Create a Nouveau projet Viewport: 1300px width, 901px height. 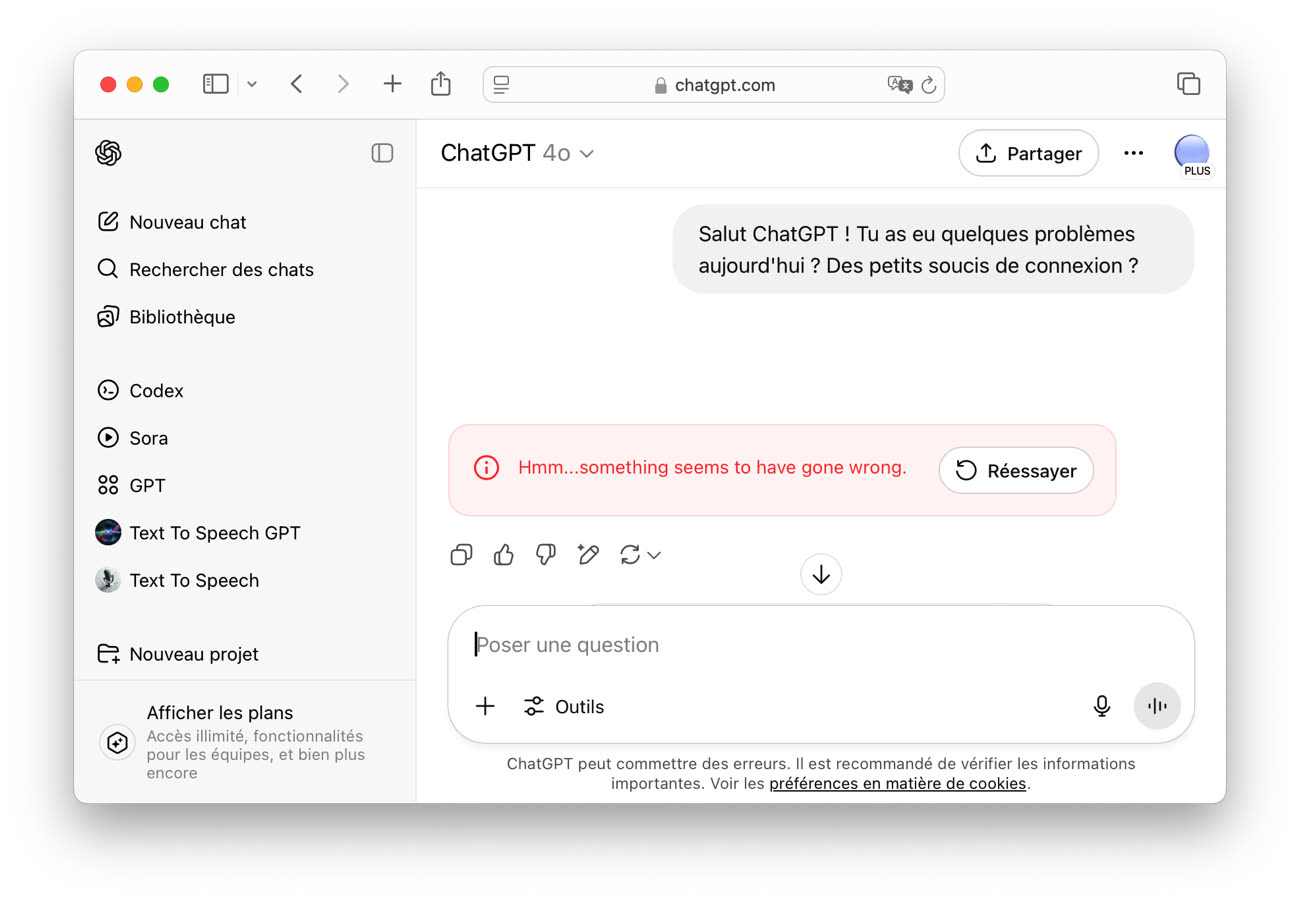point(178,654)
